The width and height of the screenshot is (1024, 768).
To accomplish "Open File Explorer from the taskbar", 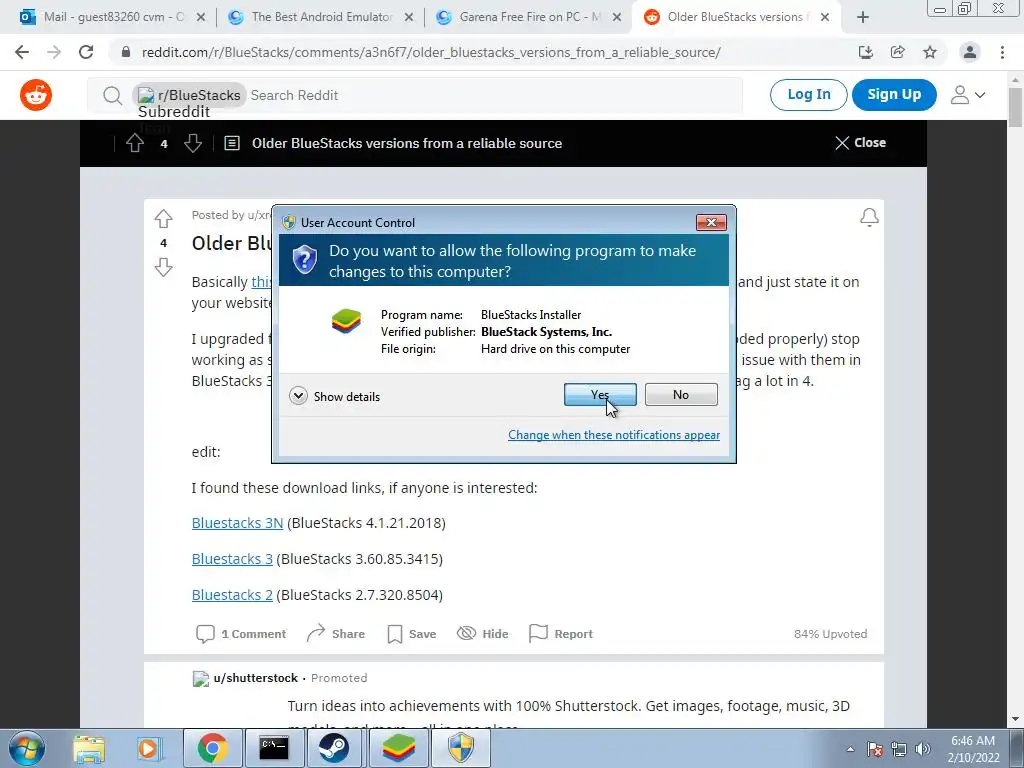I will point(89,748).
